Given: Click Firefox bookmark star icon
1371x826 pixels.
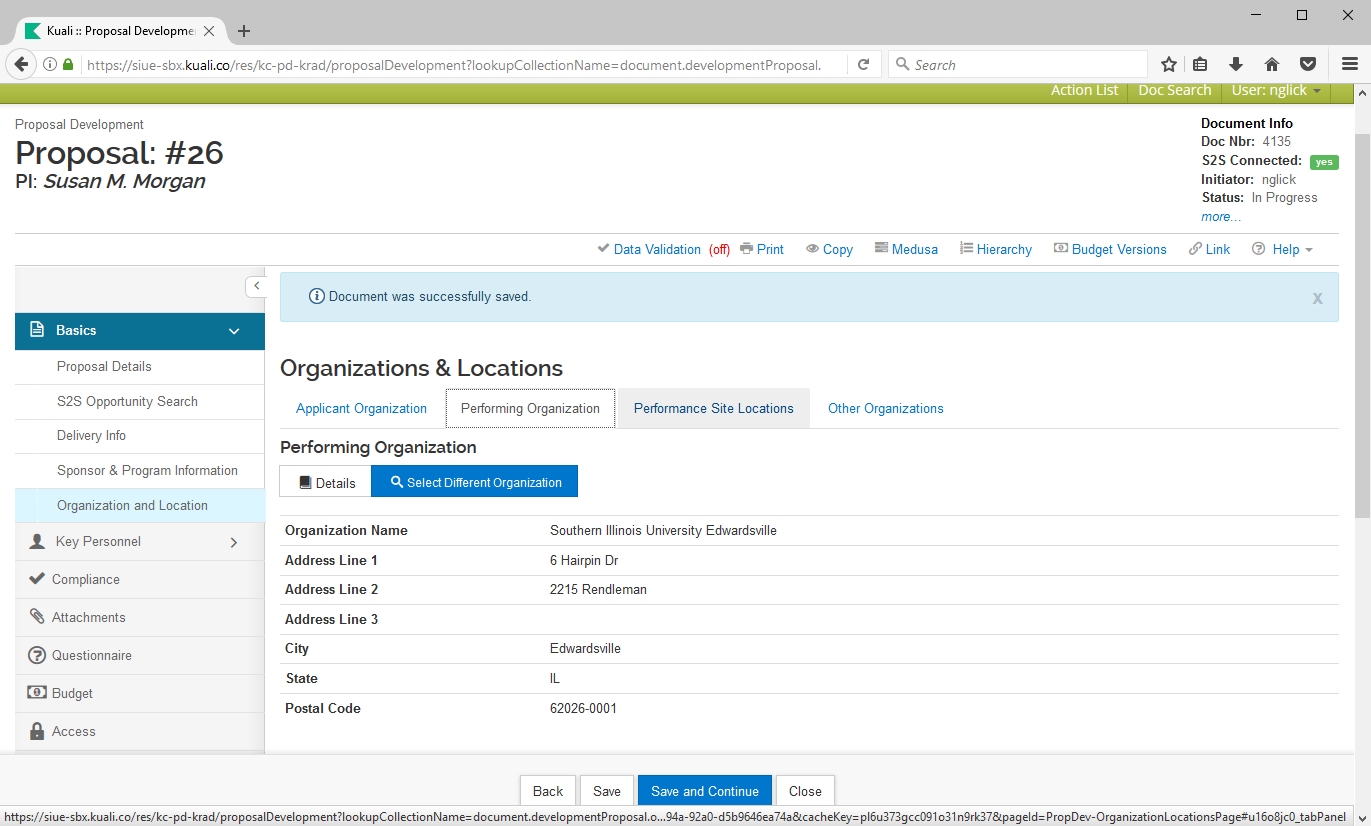Looking at the screenshot, I should click(x=1168, y=65).
